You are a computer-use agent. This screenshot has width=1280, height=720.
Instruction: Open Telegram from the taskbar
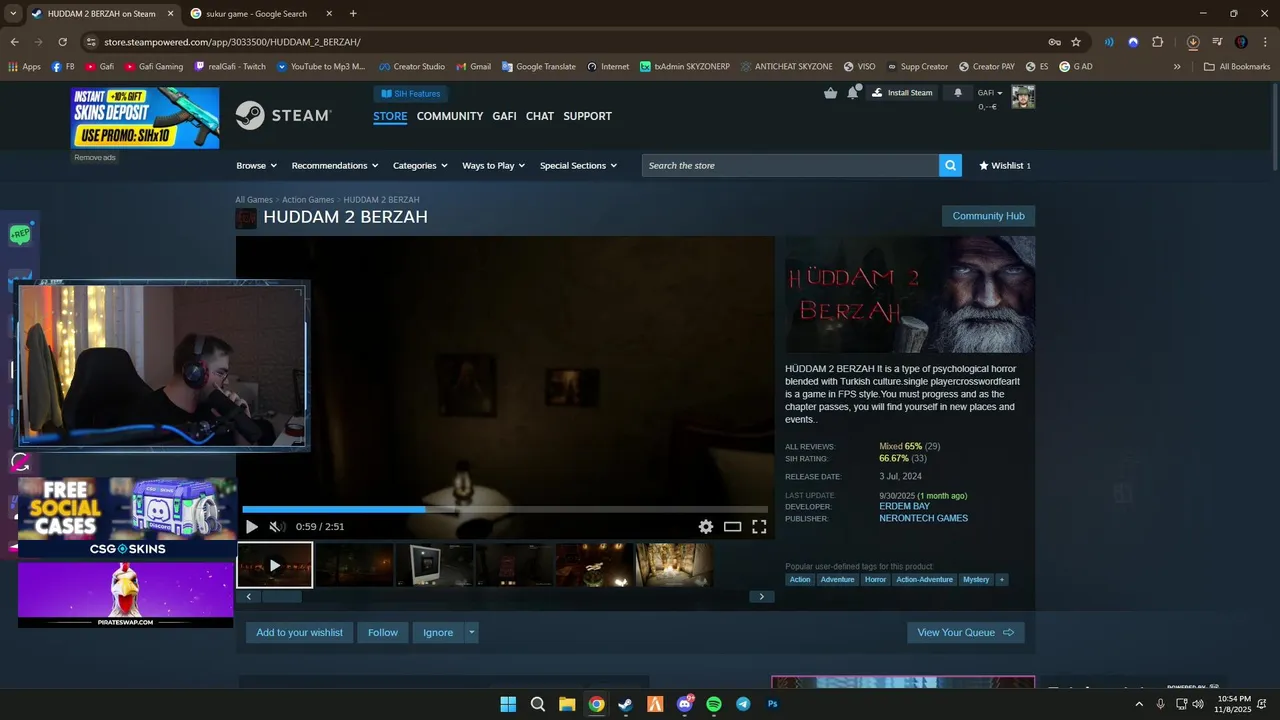coord(743,704)
